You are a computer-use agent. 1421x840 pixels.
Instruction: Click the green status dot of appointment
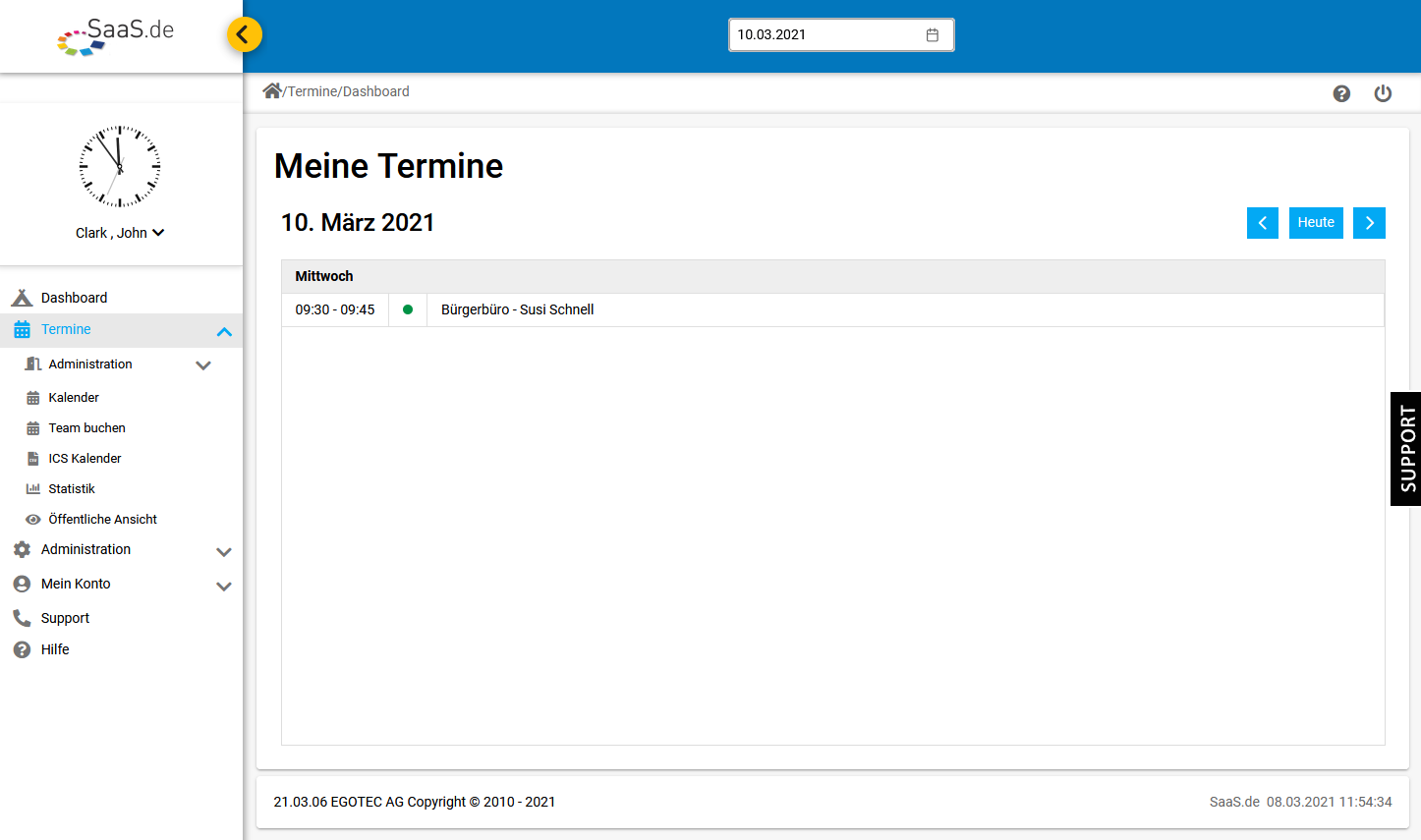click(408, 309)
